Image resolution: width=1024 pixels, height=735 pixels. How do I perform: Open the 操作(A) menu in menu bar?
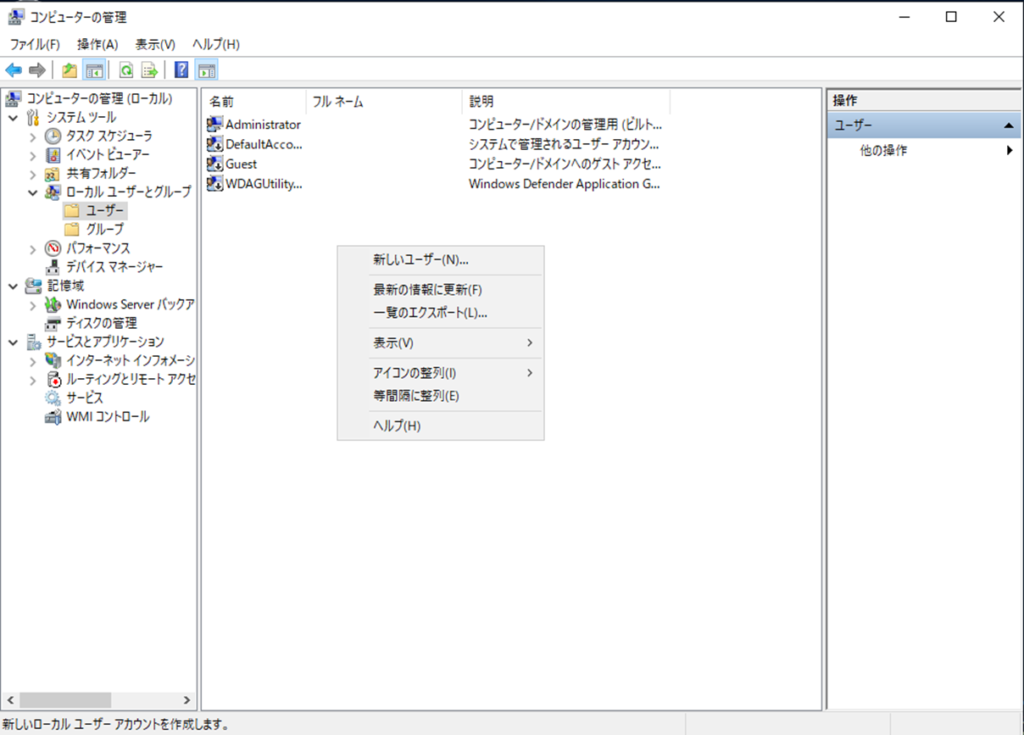(97, 44)
